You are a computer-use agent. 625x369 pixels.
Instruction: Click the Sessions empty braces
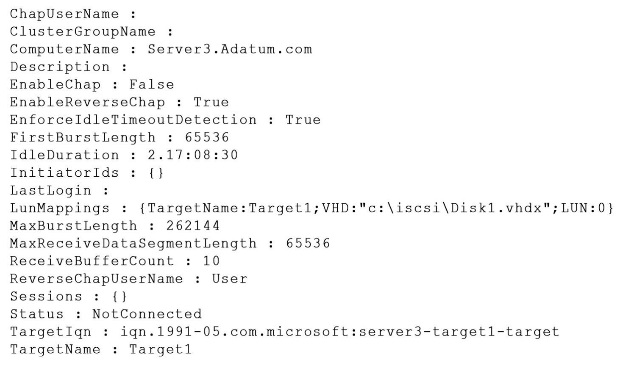(x=119, y=296)
